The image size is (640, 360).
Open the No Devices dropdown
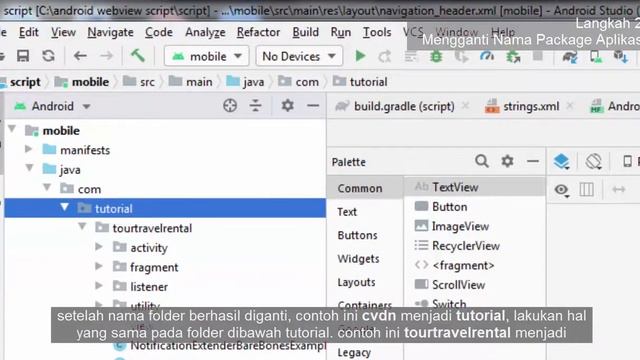299,56
